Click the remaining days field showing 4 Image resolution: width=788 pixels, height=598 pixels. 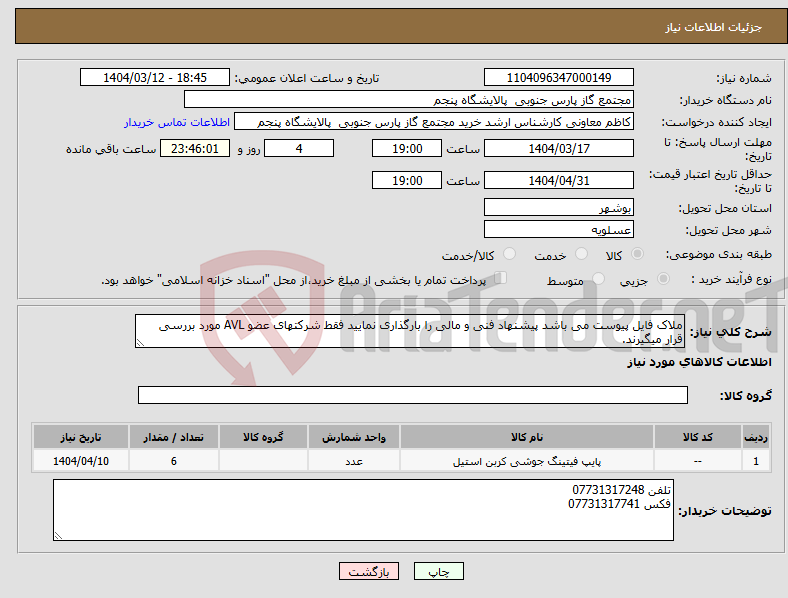tap(299, 148)
